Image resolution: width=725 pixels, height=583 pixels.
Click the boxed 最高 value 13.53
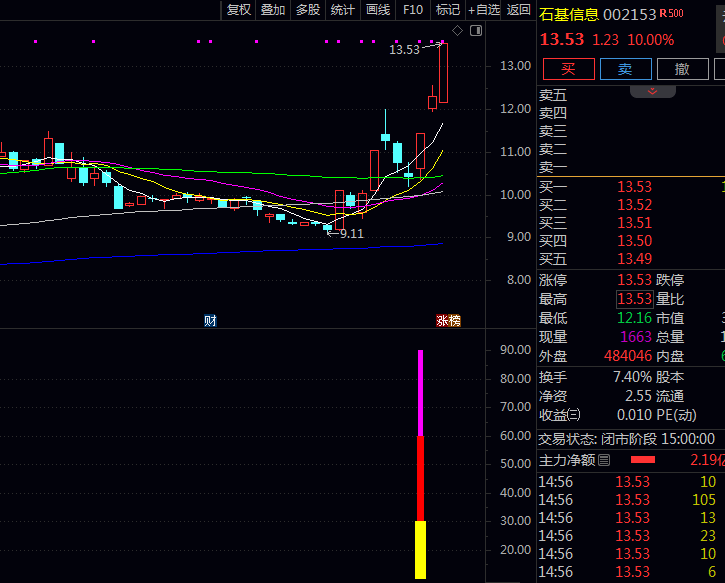click(634, 299)
